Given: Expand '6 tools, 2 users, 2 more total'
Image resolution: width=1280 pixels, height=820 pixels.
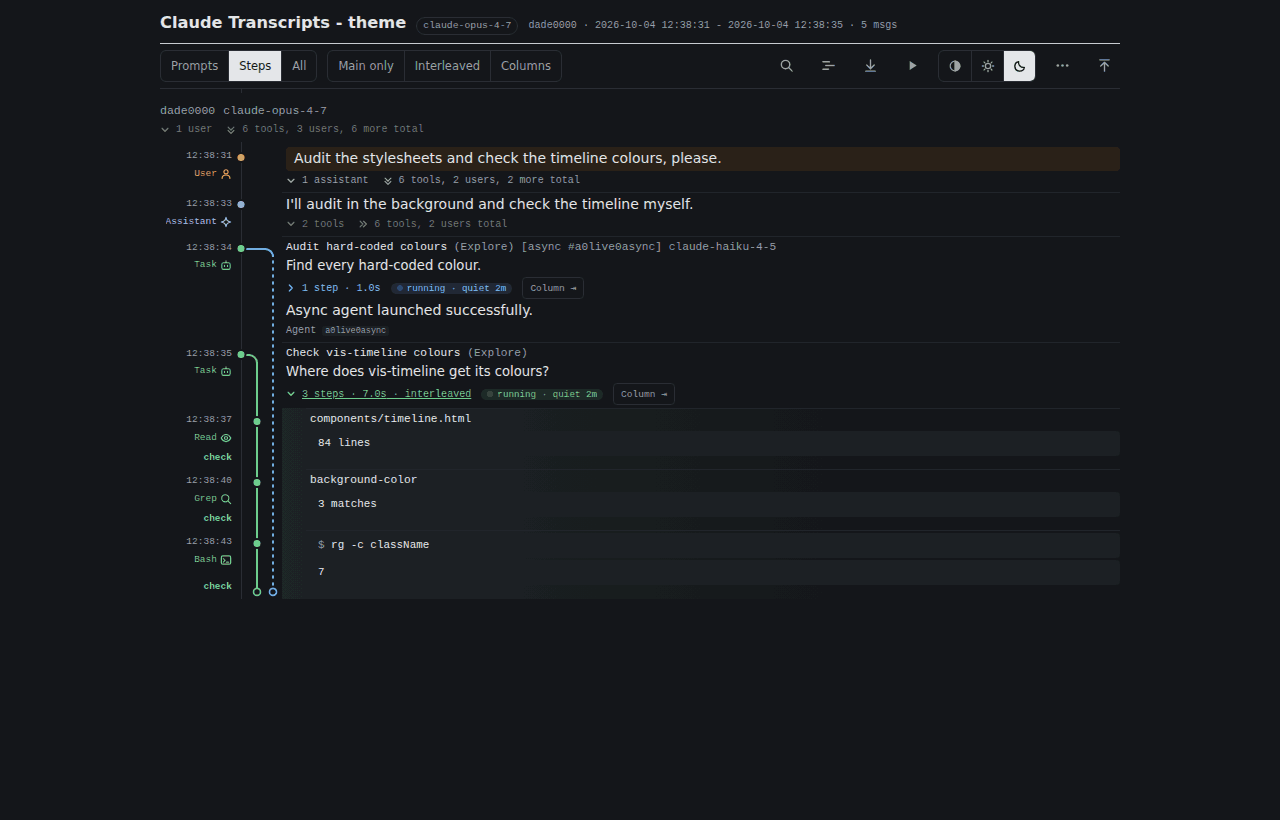Looking at the screenshot, I should click(482, 180).
